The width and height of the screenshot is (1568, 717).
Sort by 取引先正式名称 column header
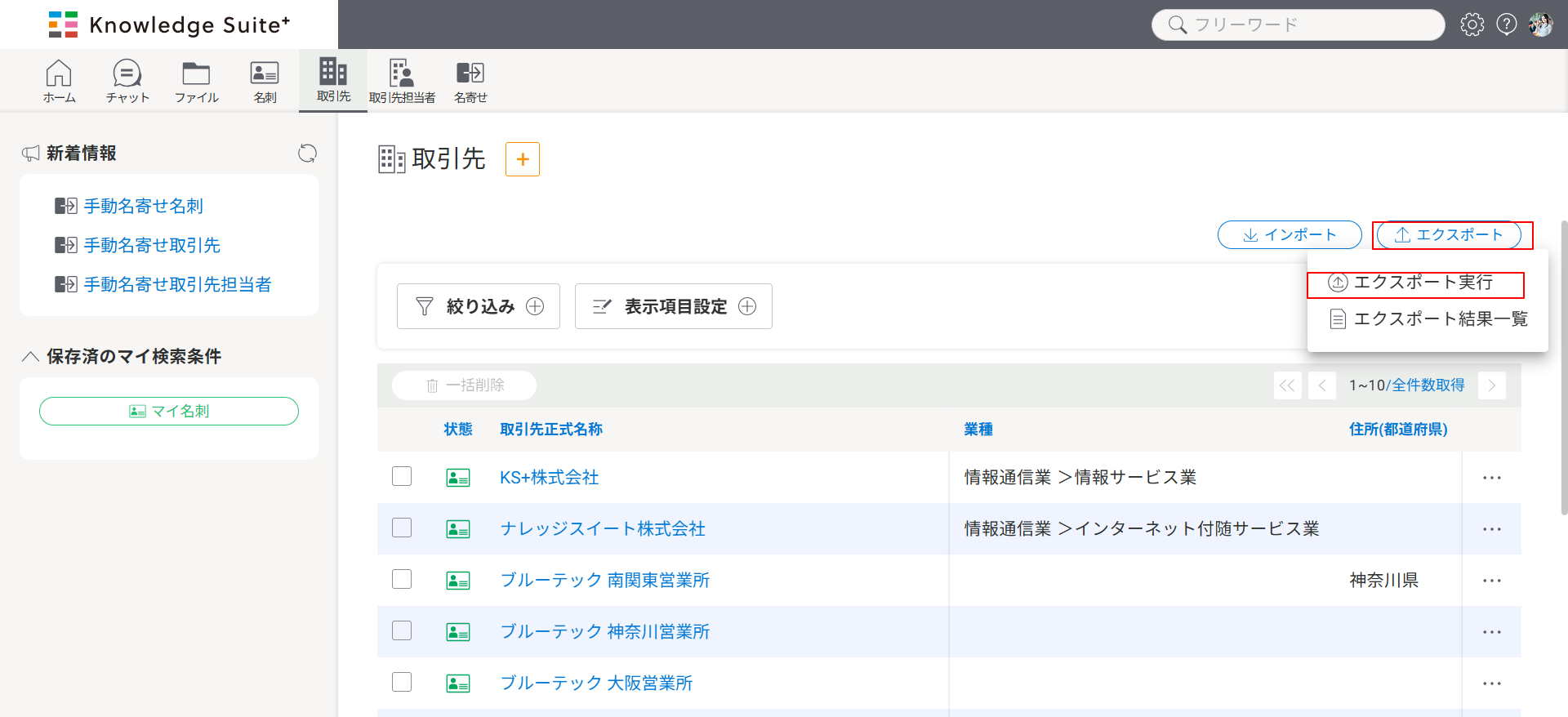(551, 430)
